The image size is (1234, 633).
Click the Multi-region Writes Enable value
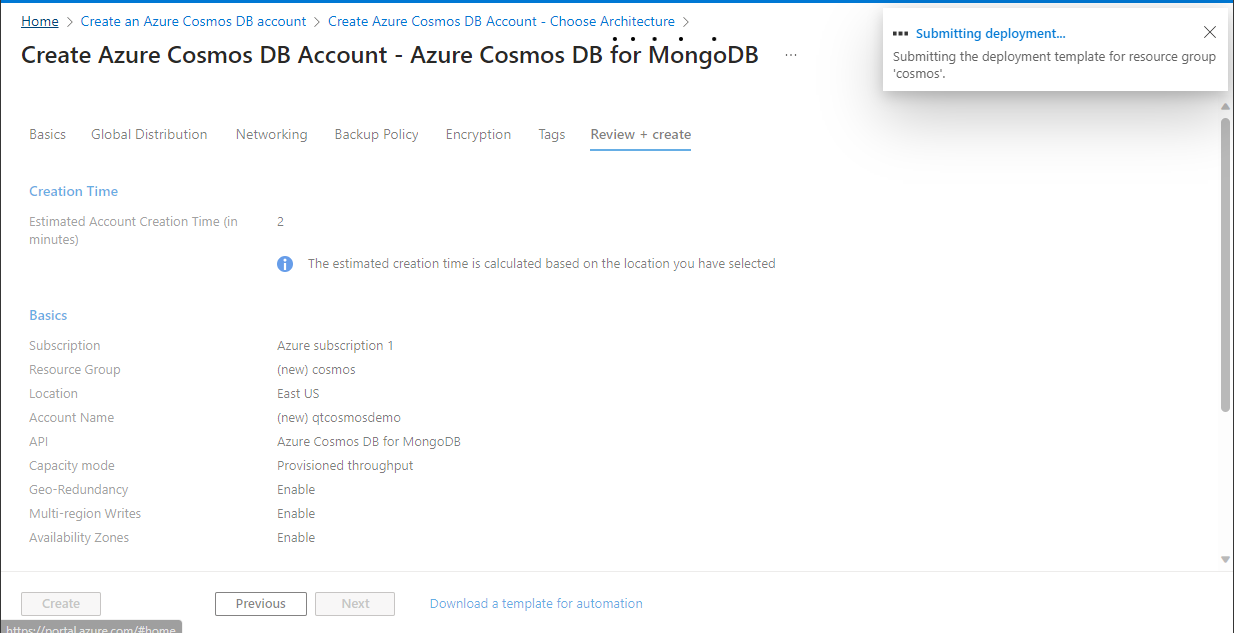pos(296,513)
